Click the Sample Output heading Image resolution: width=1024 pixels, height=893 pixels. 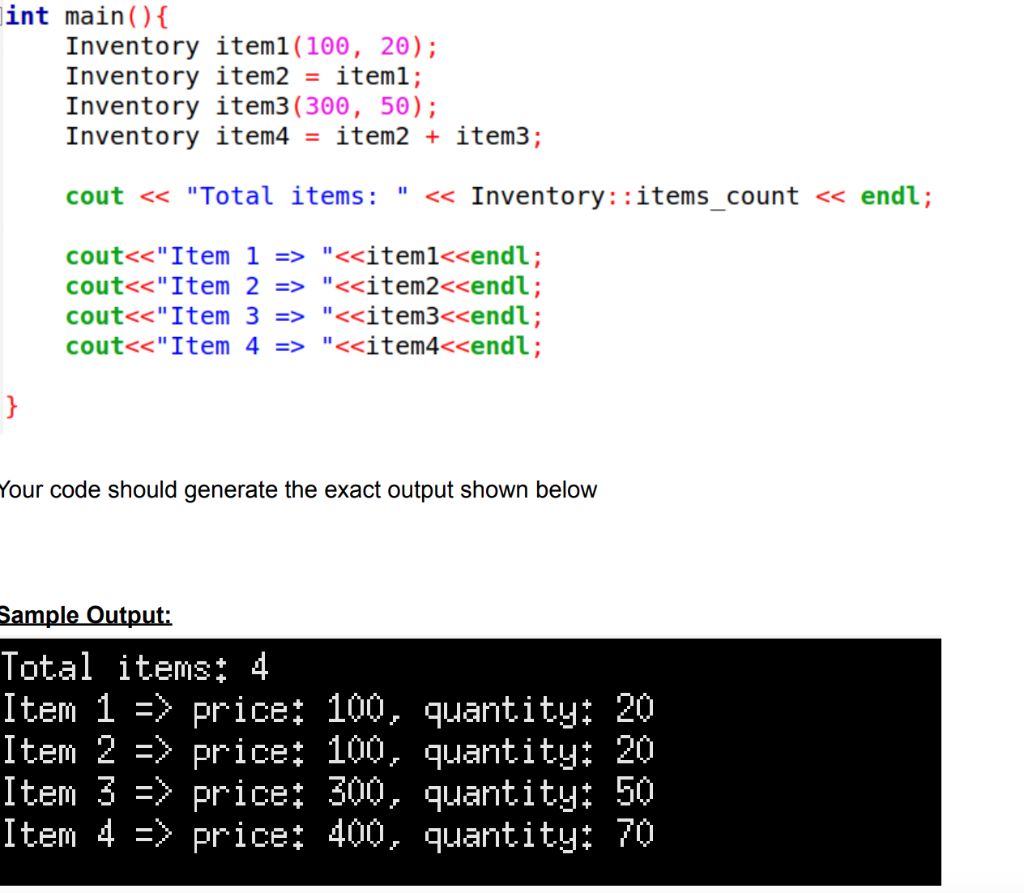click(85, 614)
